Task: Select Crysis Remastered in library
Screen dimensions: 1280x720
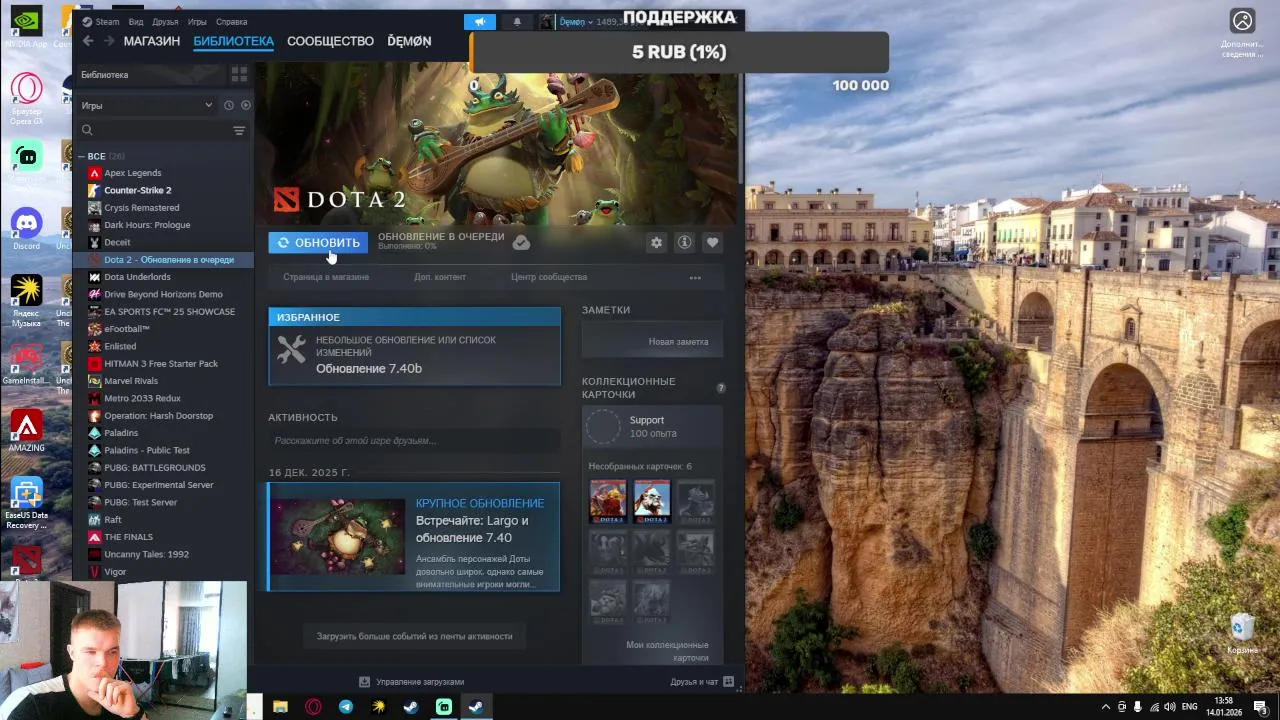Action: pyautogui.click(x=142, y=208)
